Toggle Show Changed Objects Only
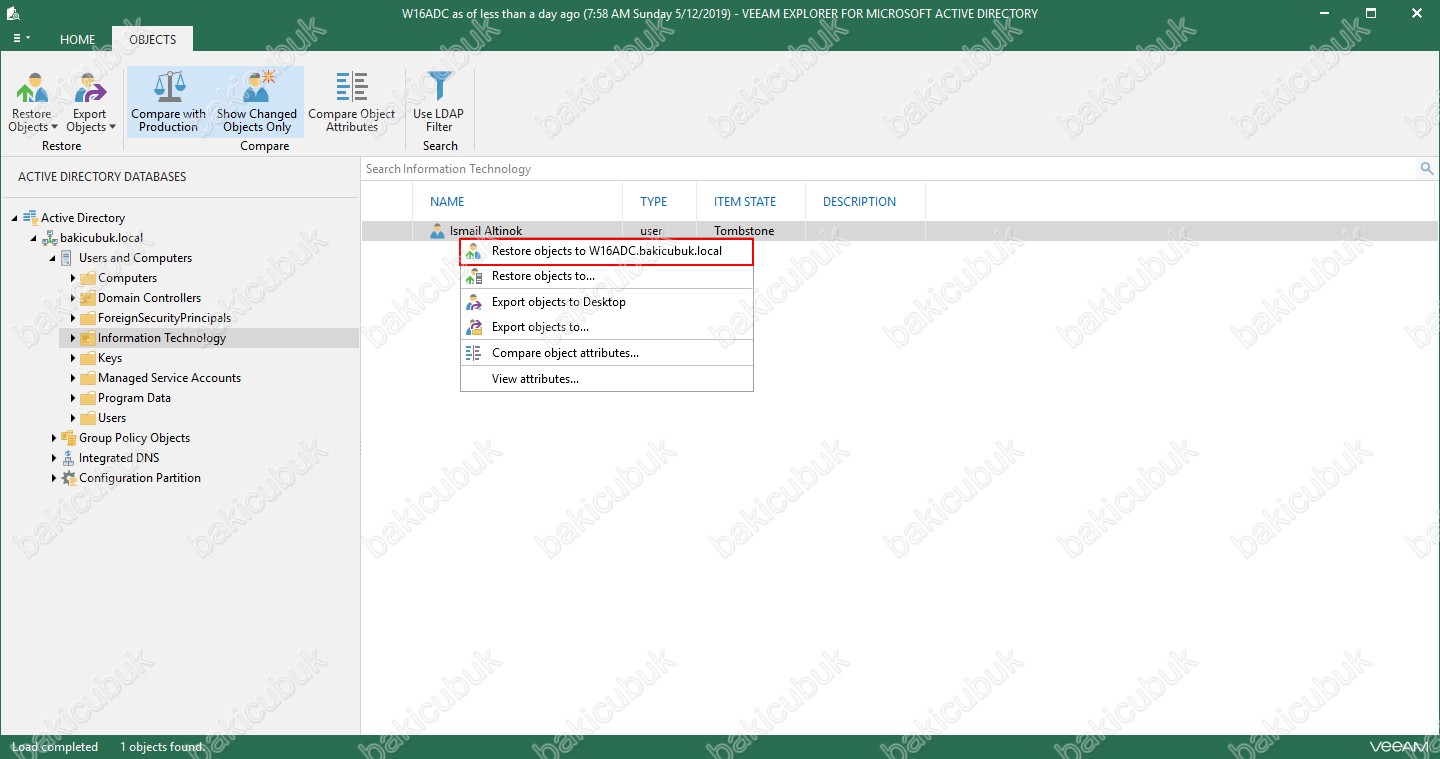The image size is (1440, 759). pyautogui.click(x=257, y=103)
